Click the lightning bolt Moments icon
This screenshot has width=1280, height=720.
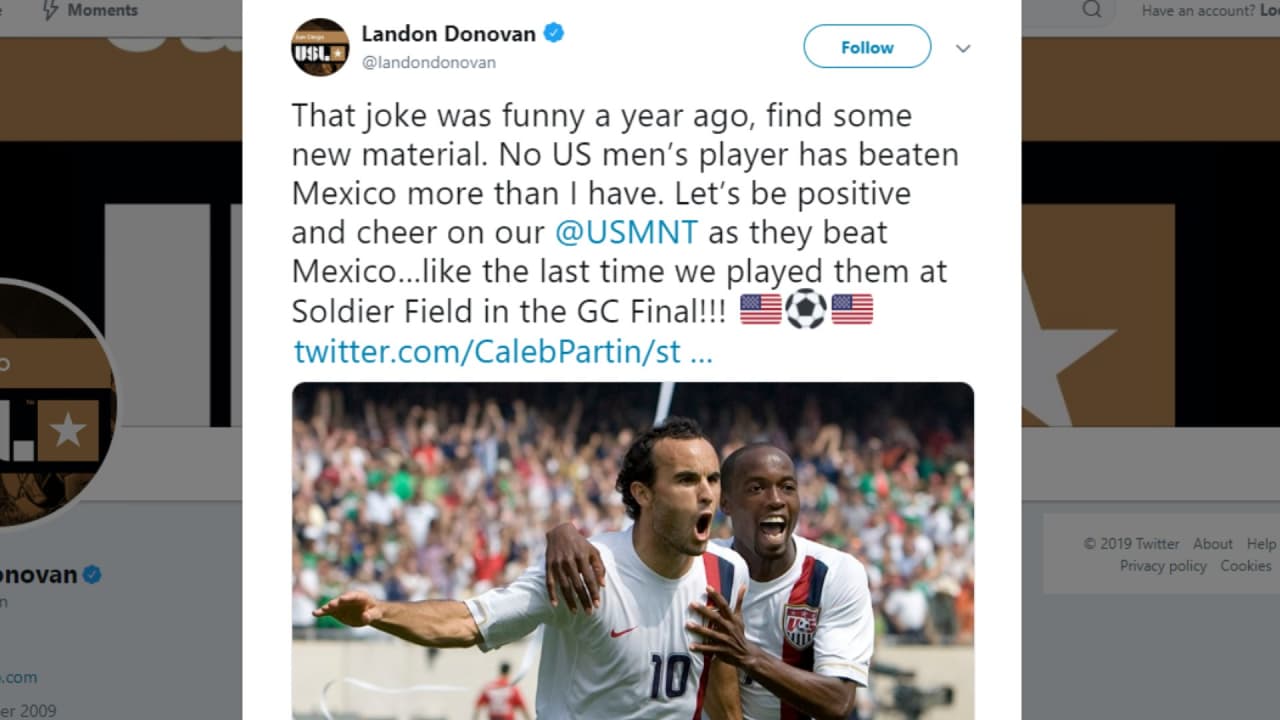pyautogui.click(x=49, y=10)
